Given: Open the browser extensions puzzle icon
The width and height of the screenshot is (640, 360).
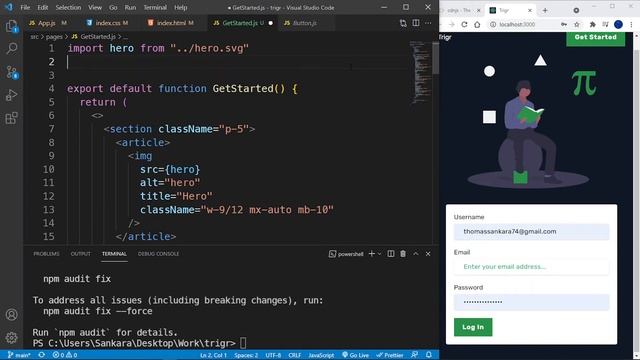Looking at the screenshot, I should click(x=592, y=24).
